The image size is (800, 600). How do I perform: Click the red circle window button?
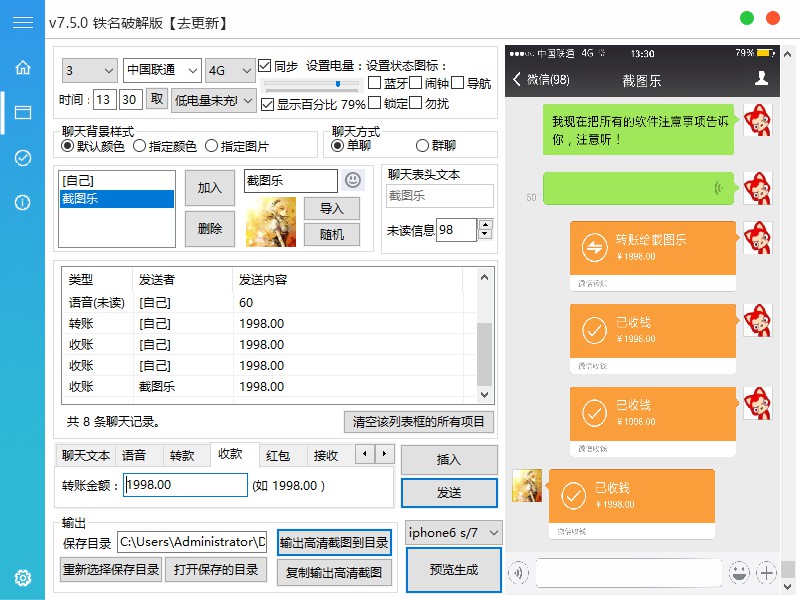[773, 18]
